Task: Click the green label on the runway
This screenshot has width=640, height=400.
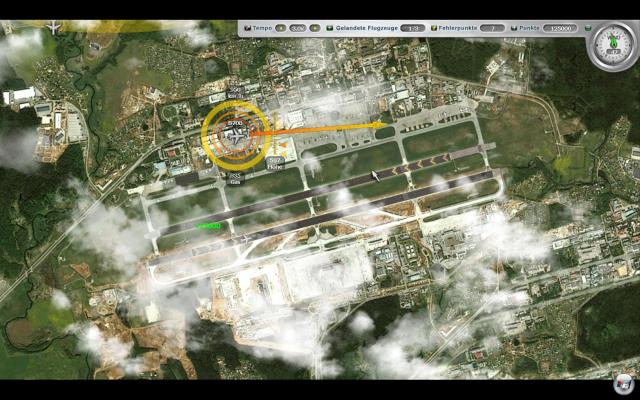Action: [208, 226]
